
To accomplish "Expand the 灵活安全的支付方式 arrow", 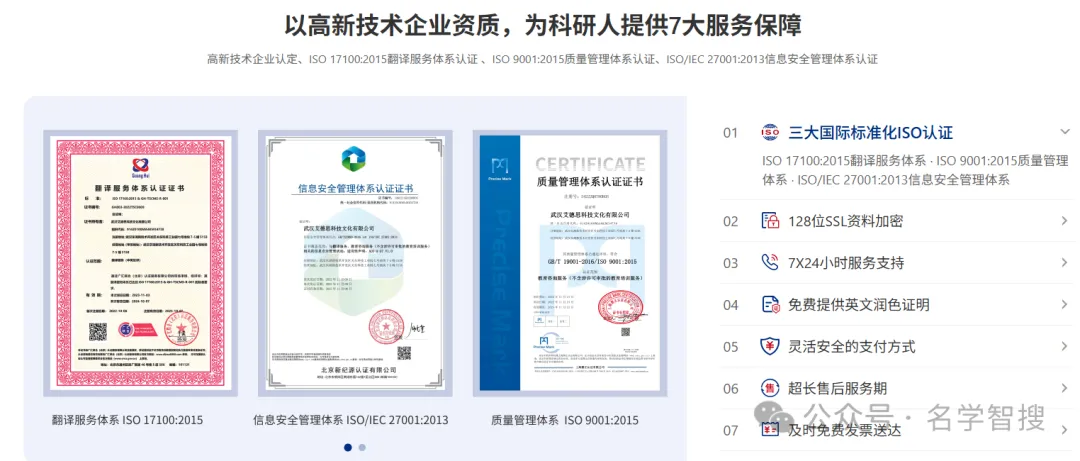I will click(x=1065, y=347).
